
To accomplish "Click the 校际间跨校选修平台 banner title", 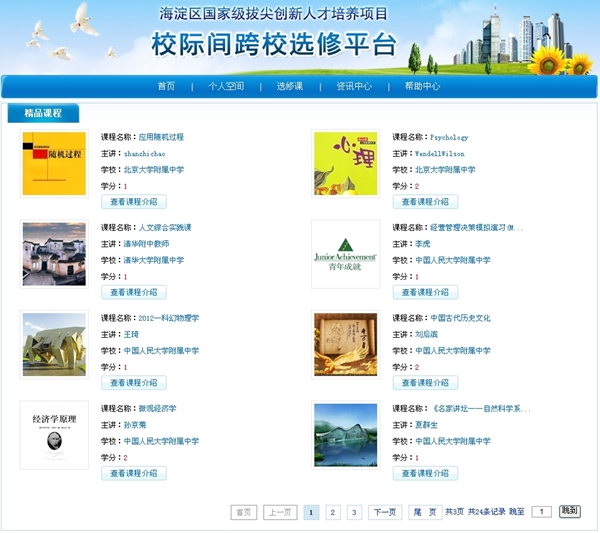I will point(274,44).
